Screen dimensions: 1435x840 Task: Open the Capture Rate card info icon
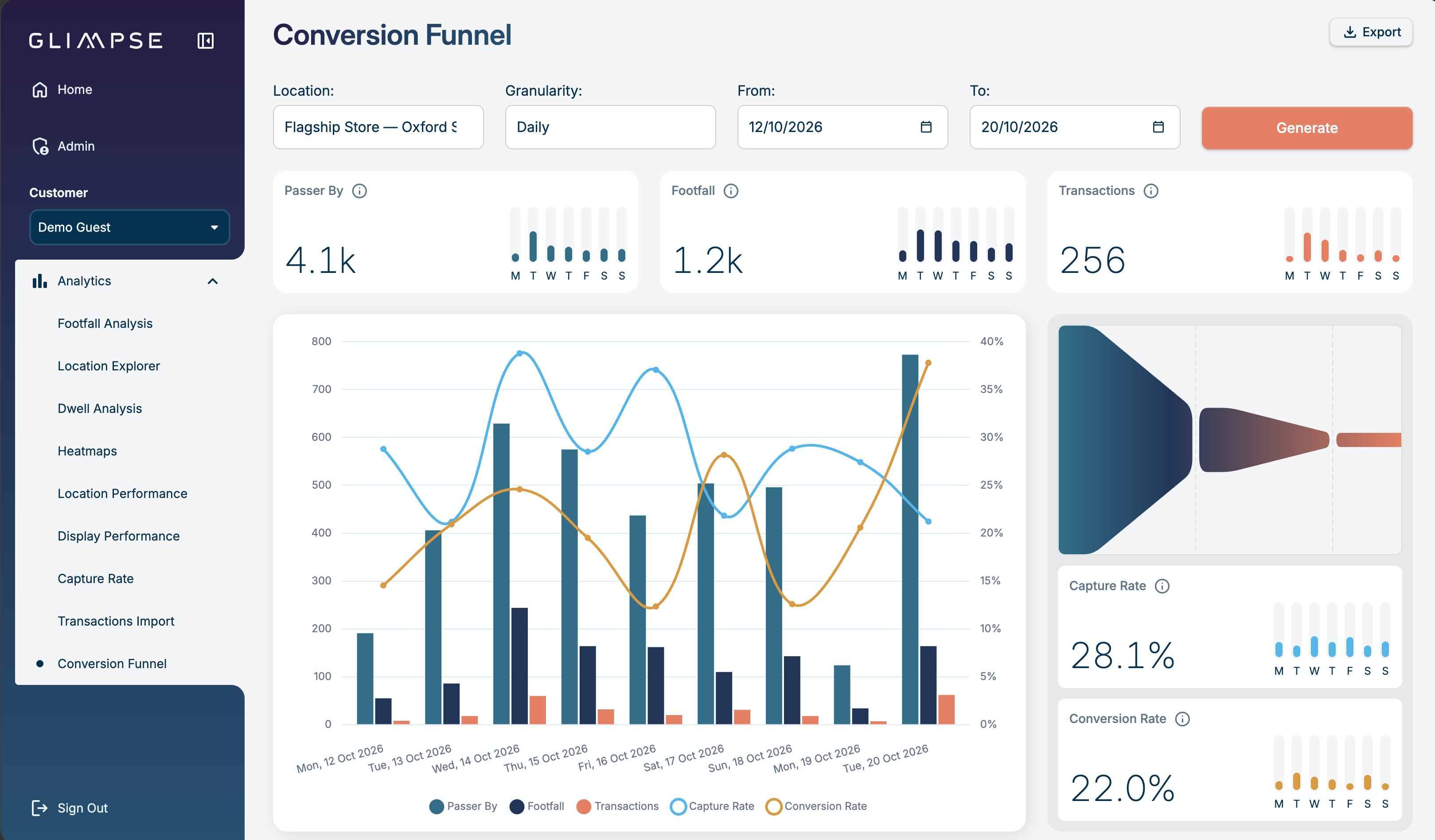click(x=1162, y=586)
